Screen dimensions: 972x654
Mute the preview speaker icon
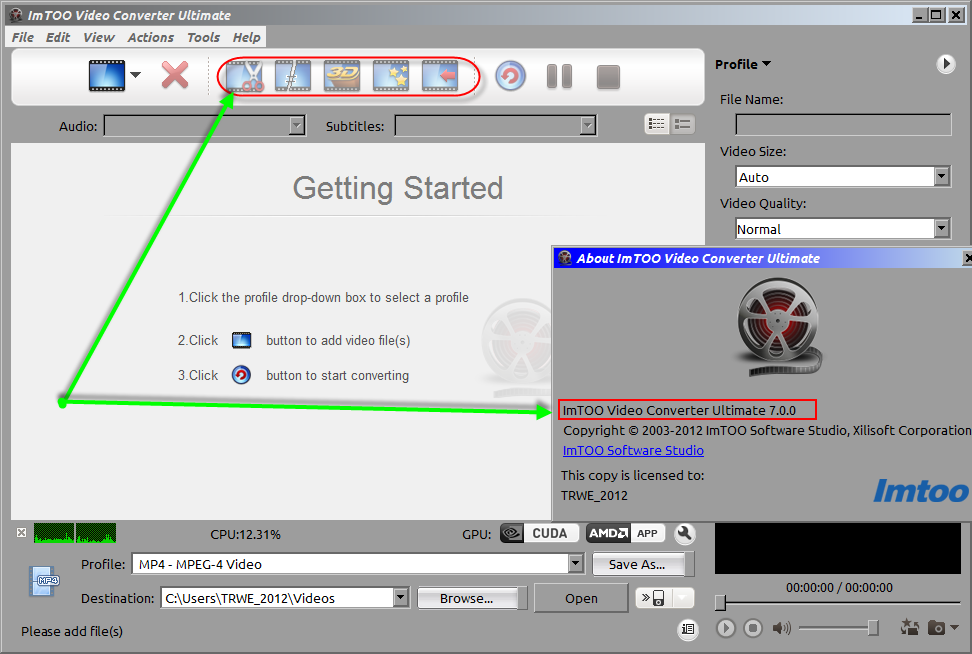pos(781,628)
